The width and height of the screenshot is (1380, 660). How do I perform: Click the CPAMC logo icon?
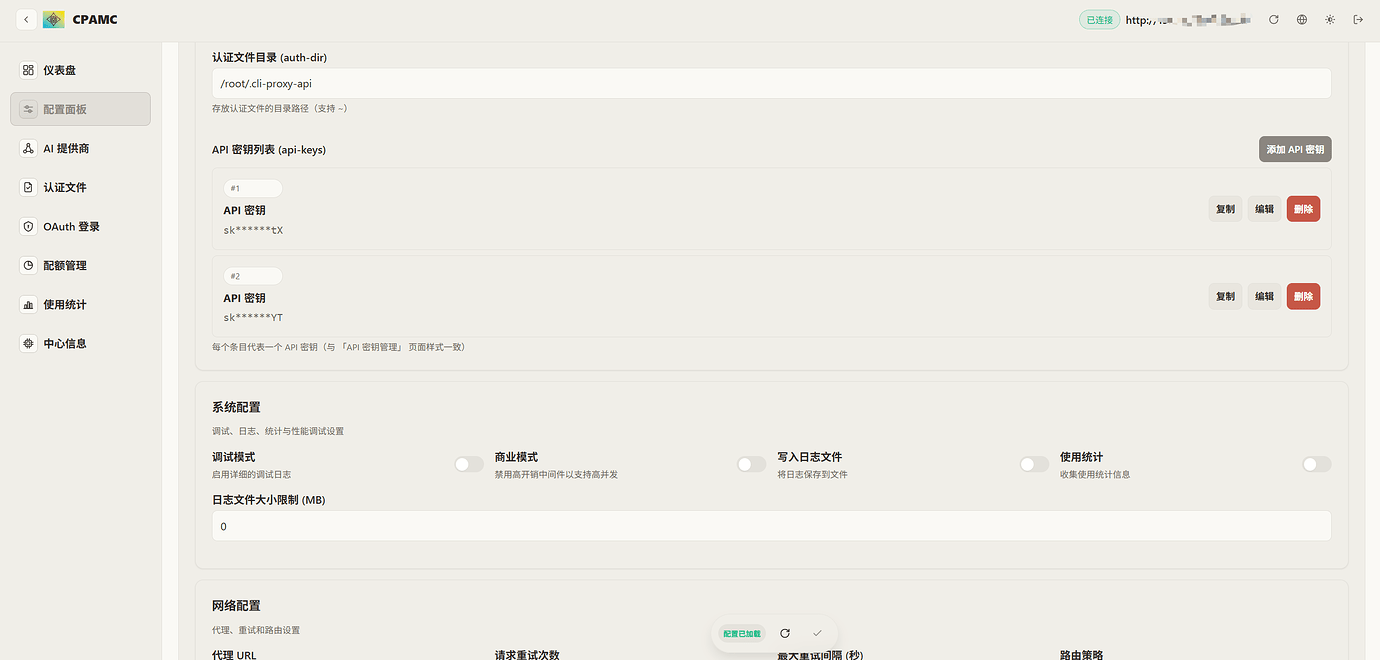tap(54, 19)
